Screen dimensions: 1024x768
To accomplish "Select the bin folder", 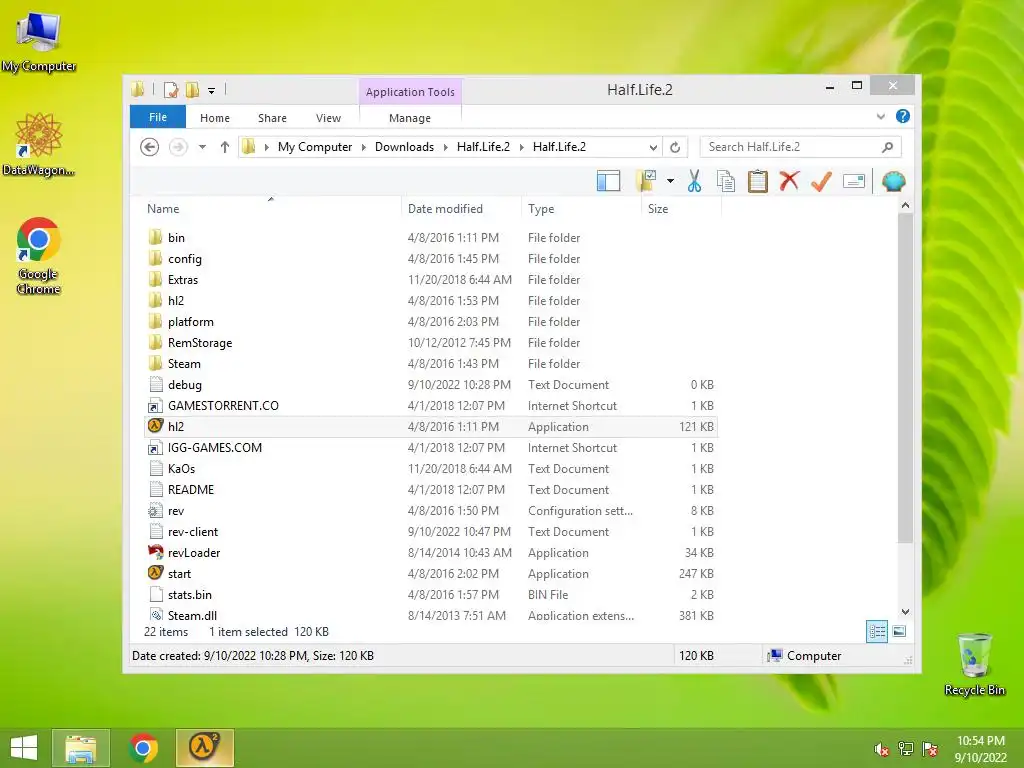I will 430,238.
